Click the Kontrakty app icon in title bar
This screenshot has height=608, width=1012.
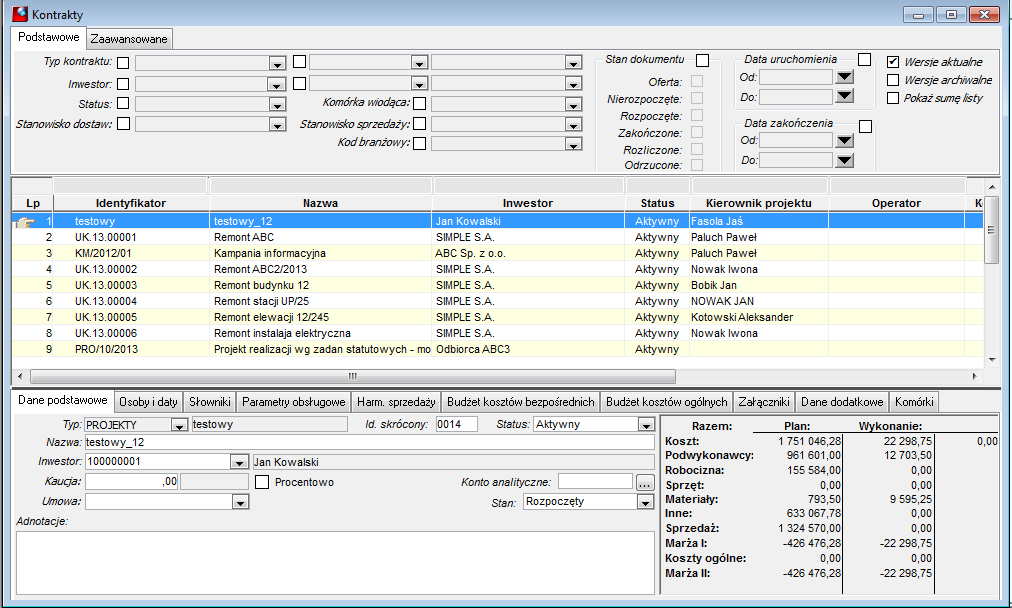(x=20, y=14)
